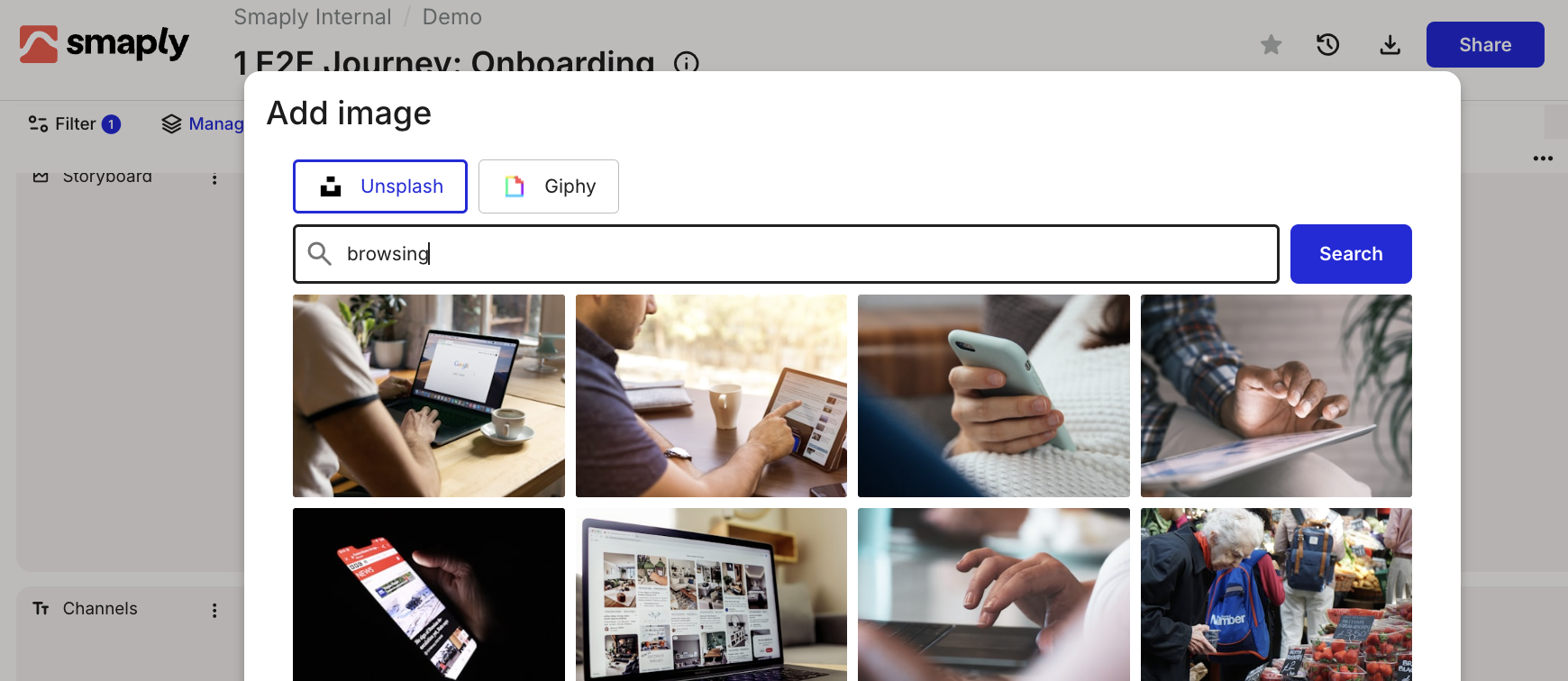The height and width of the screenshot is (681, 1568).
Task: Pick the strawberry market photo
Action: (x=1276, y=595)
